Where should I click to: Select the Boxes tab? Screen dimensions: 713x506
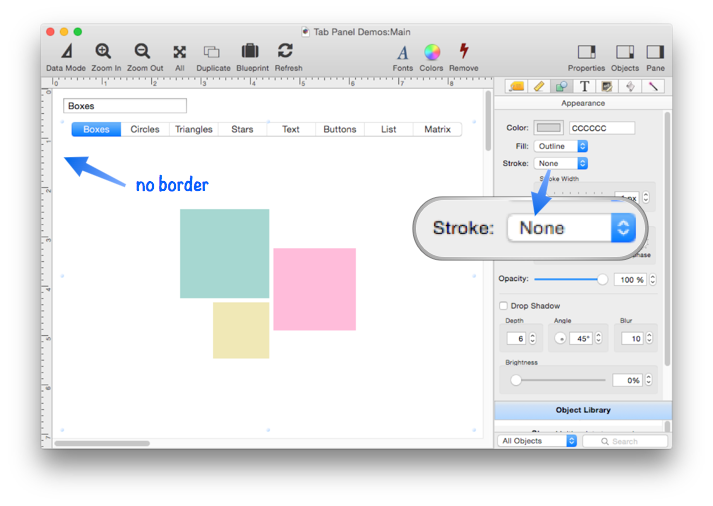96,129
